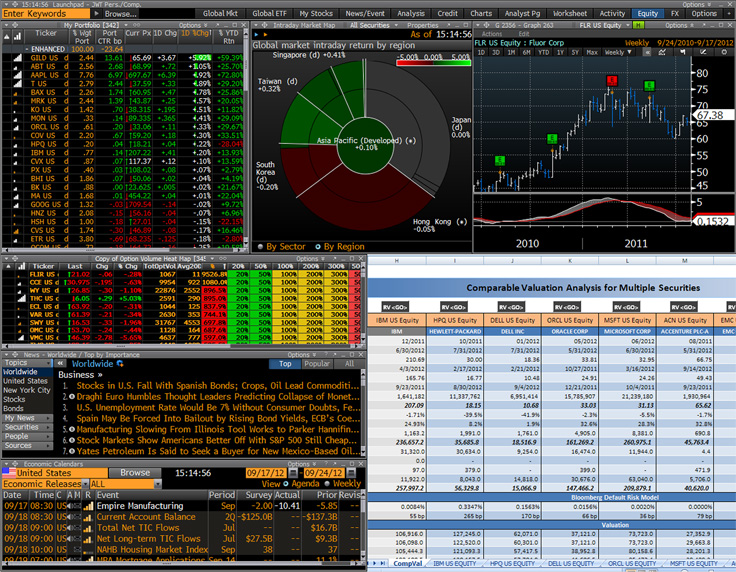Open Global Mkt launchpad tab
The height and width of the screenshot is (572, 736).
[220, 14]
